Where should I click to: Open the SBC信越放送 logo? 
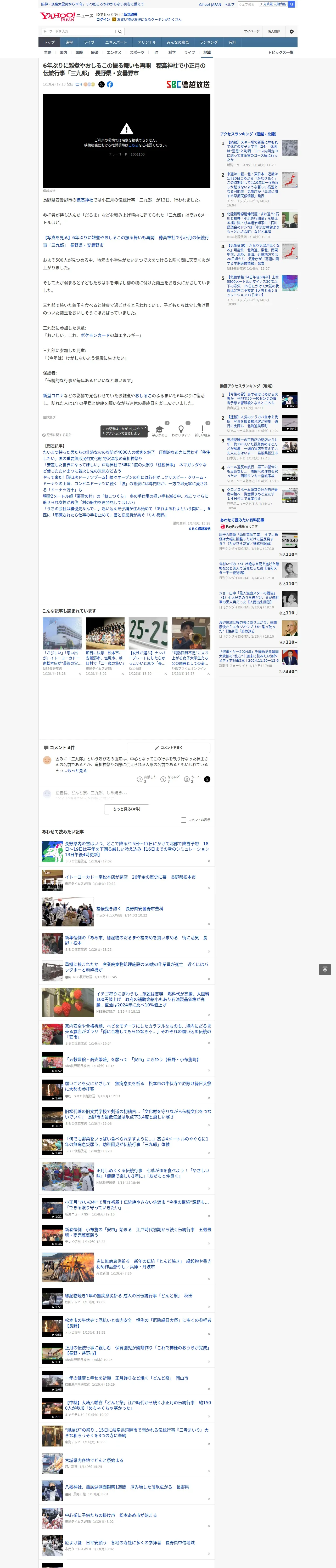[188, 85]
